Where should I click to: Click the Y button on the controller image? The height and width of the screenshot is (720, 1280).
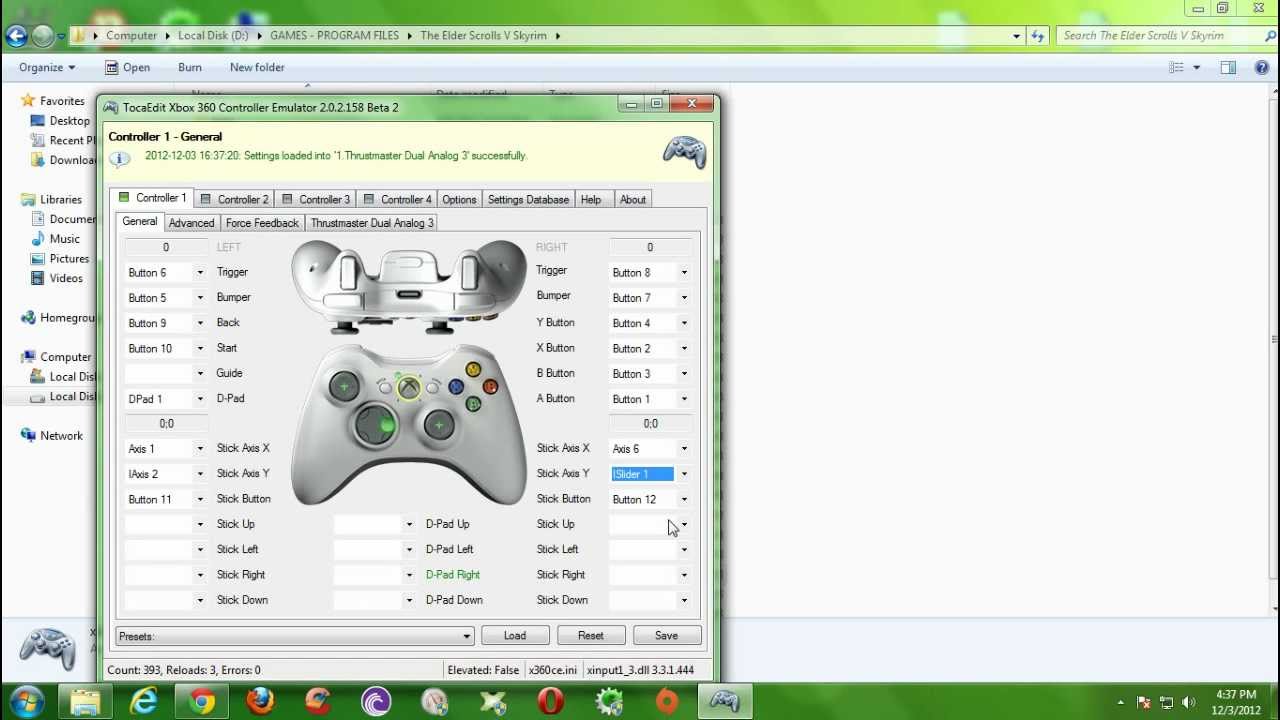pos(473,370)
